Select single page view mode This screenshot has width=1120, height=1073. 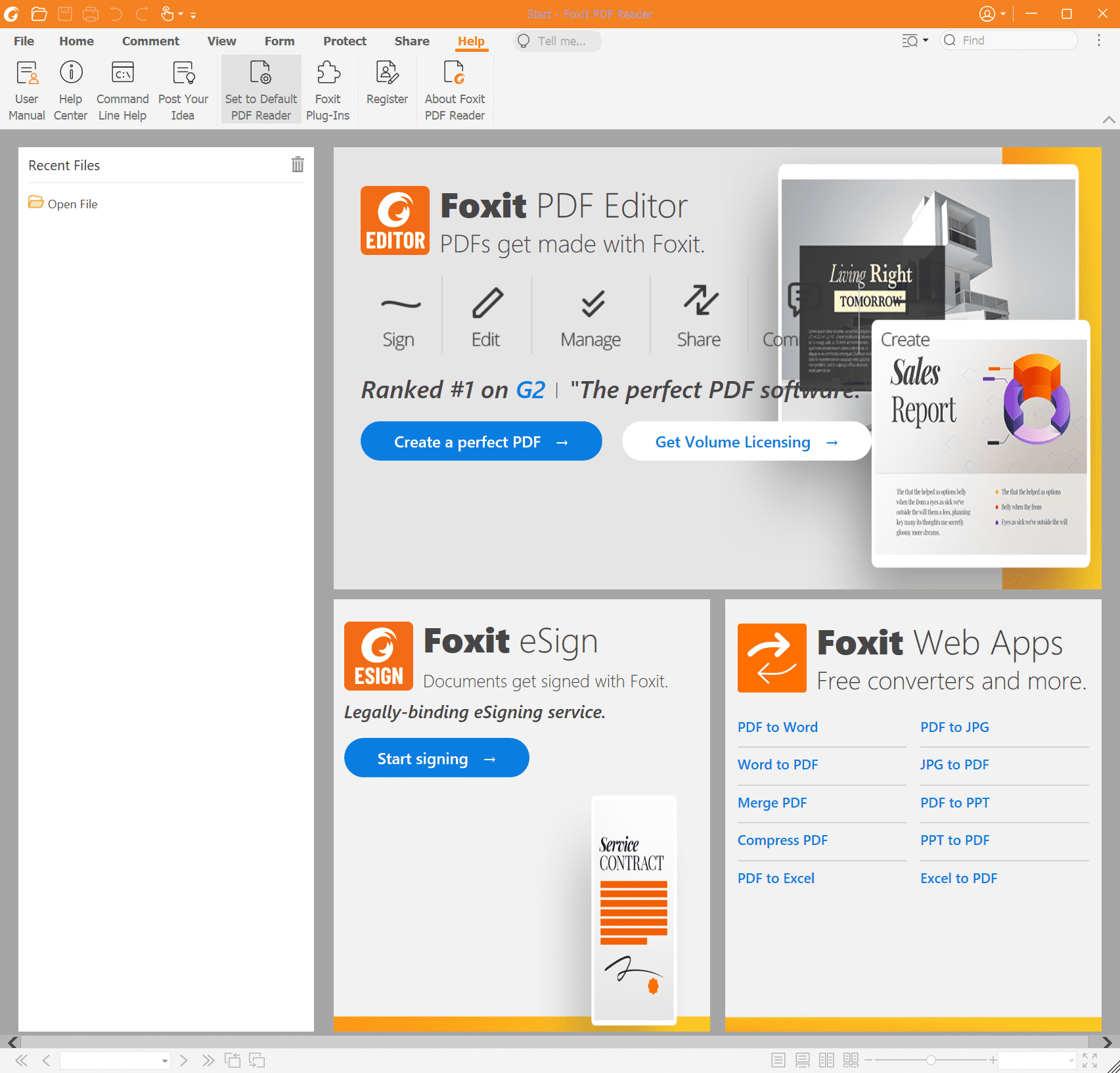(x=778, y=1060)
